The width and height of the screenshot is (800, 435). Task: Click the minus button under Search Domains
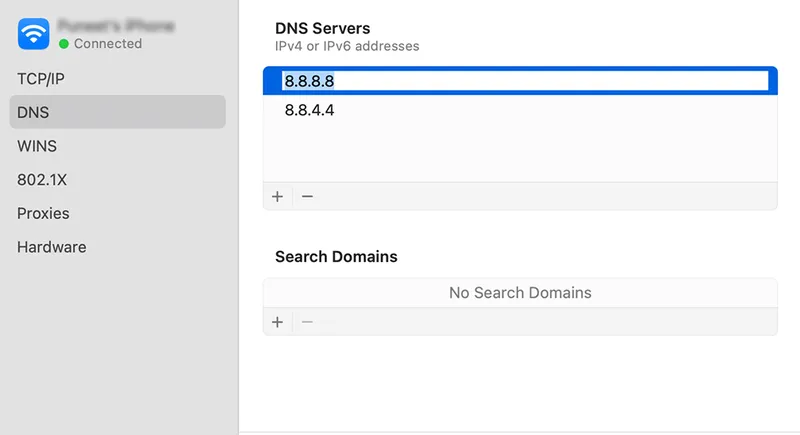[x=307, y=322]
